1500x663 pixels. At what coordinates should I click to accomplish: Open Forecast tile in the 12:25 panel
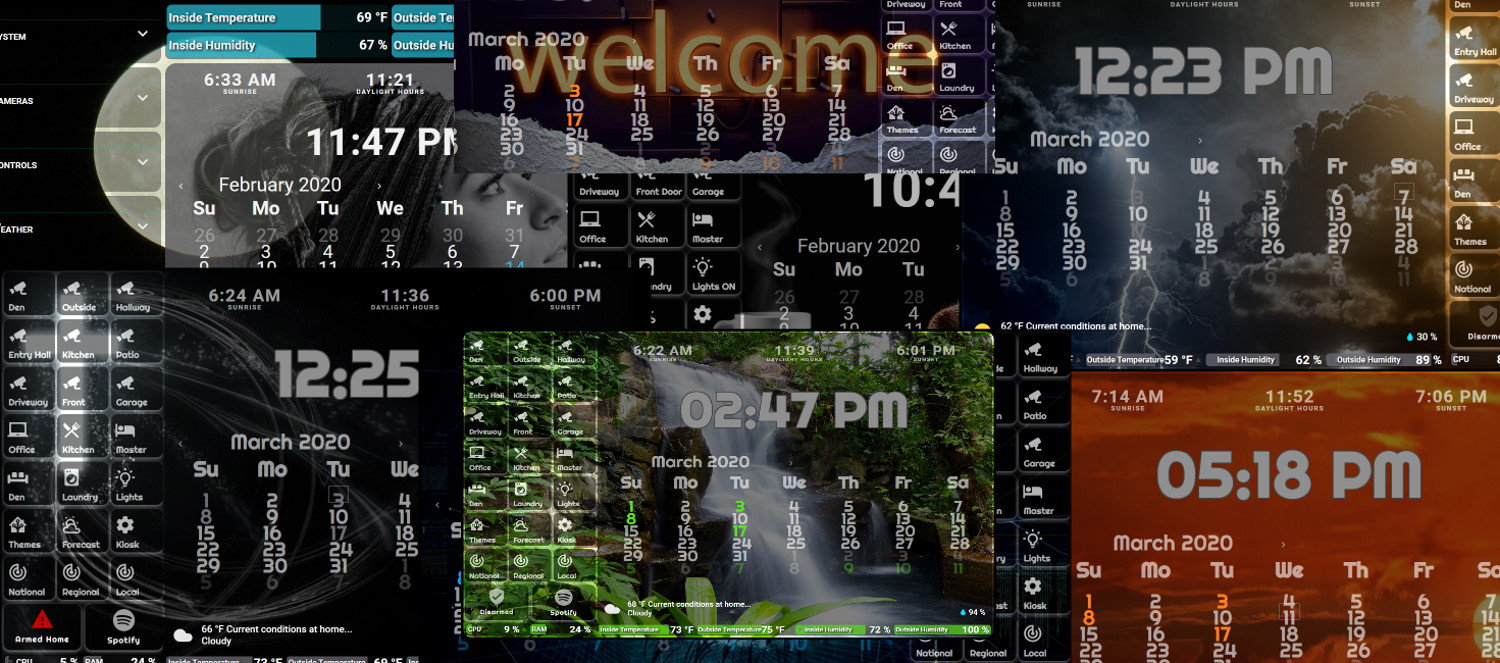(80, 531)
